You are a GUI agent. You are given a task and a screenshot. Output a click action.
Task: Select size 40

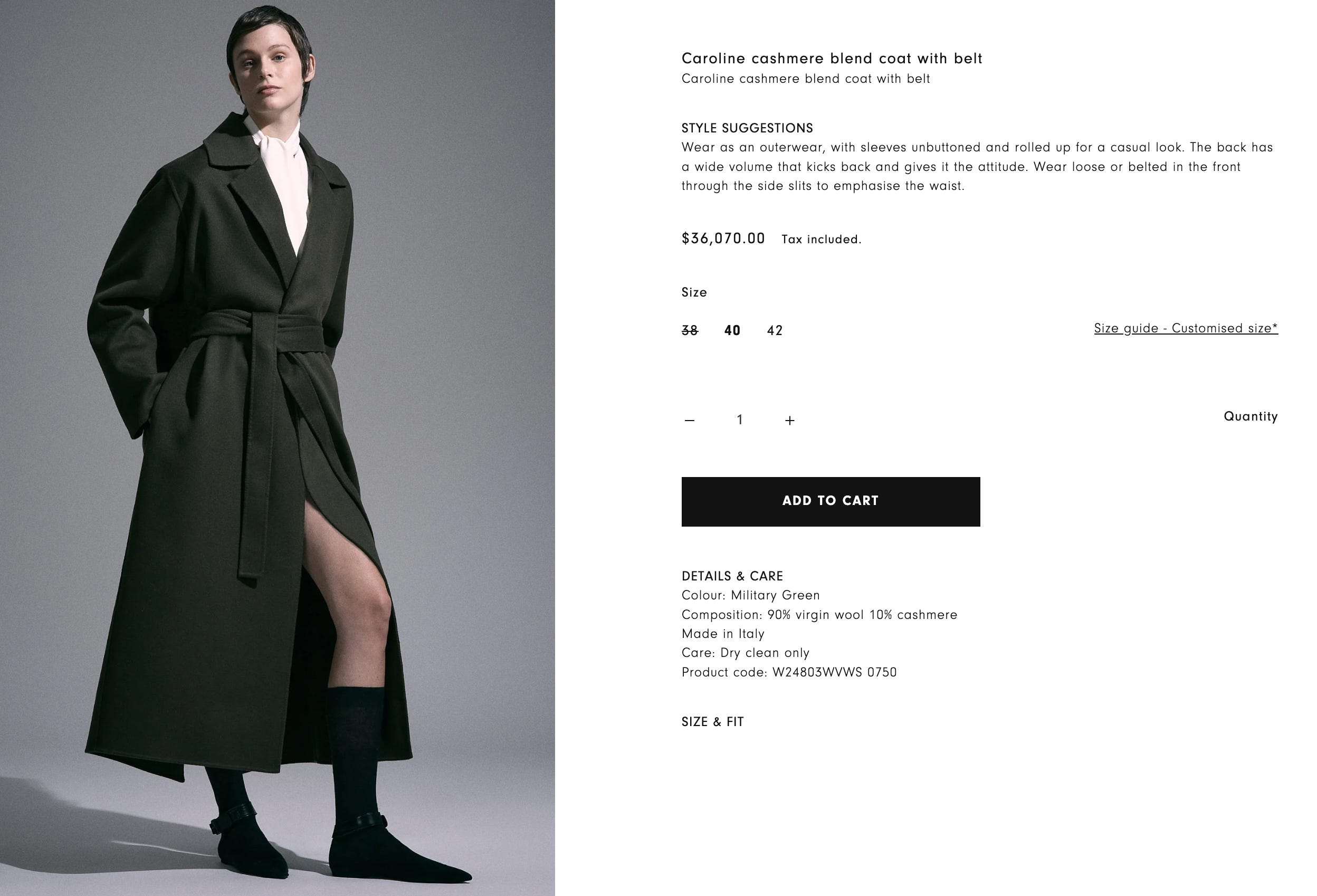tap(732, 330)
